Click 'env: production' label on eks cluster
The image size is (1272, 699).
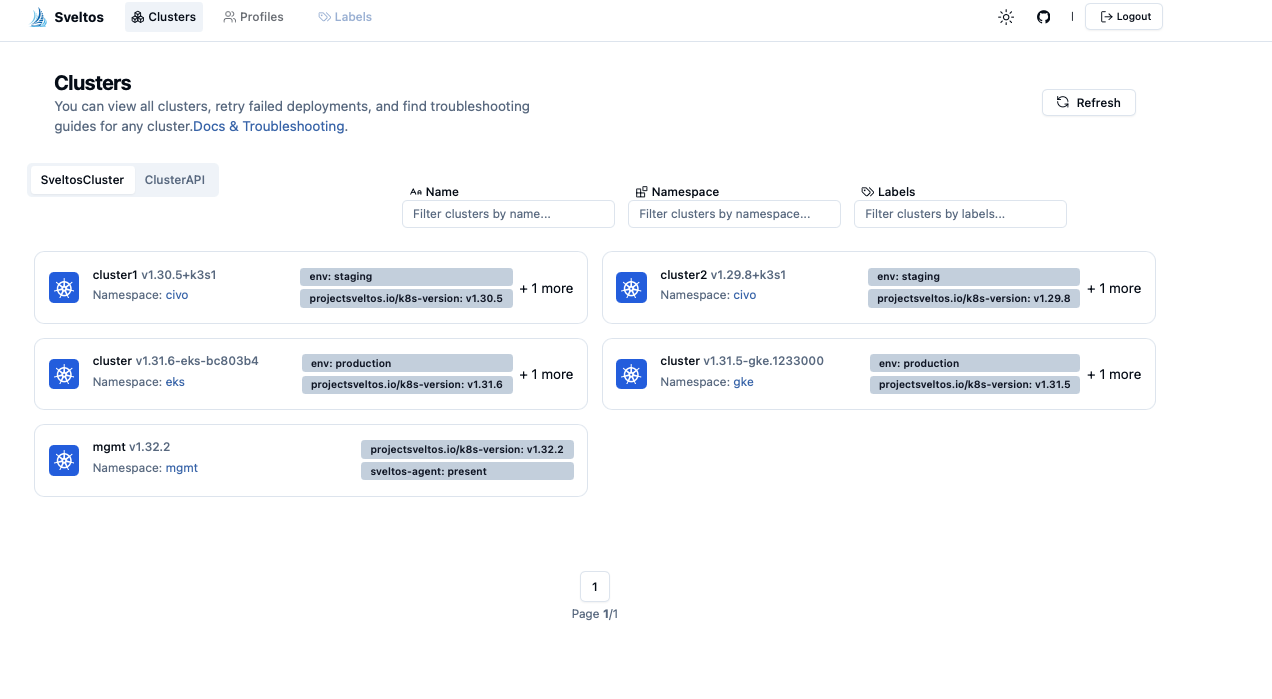point(407,363)
